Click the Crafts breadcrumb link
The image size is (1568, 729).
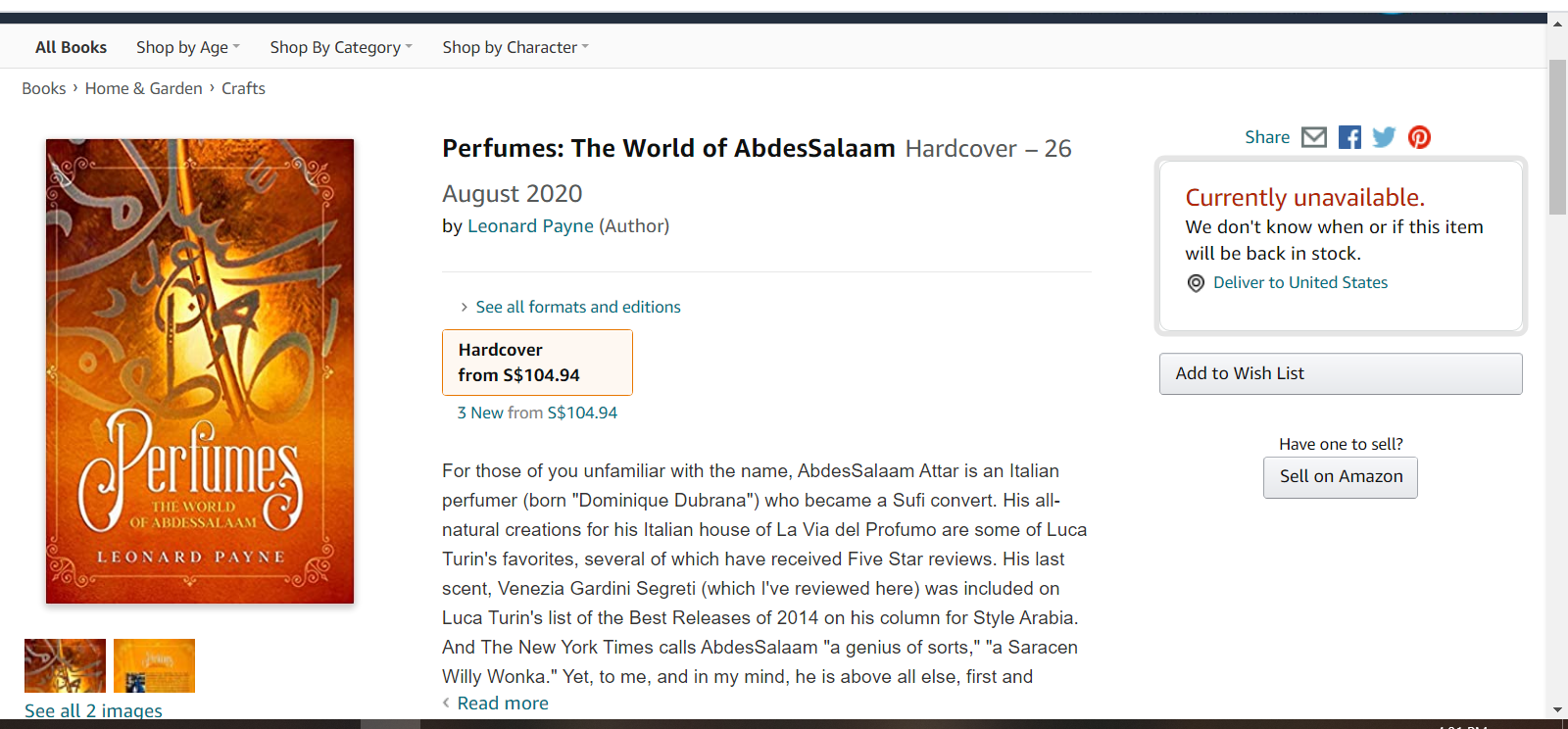(x=243, y=88)
